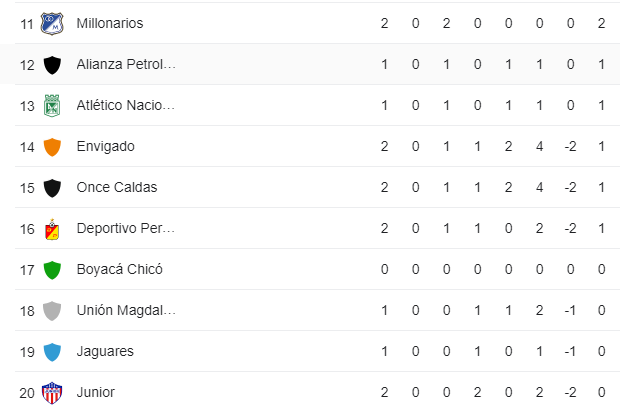This screenshot has height=413, width=620.
Task: Open the Boyacá Chicó team link
Action: tap(119, 269)
